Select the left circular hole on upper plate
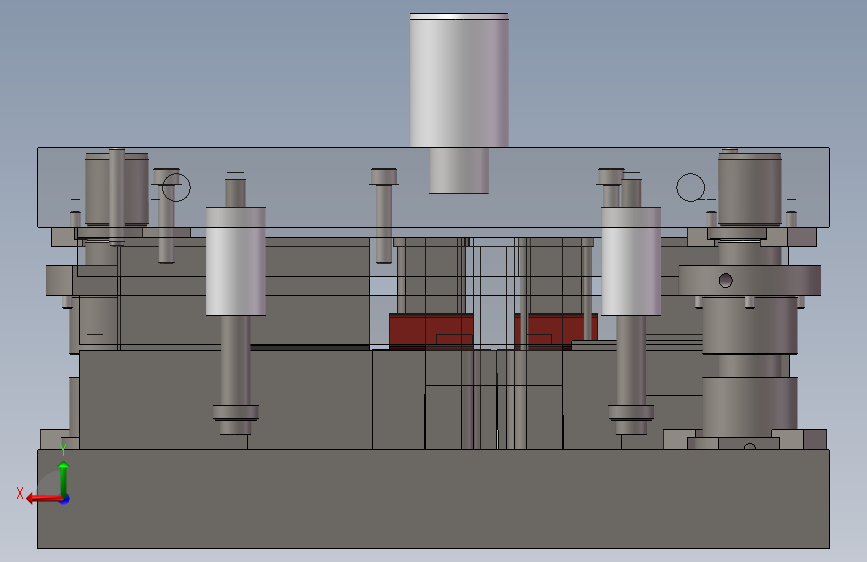The width and height of the screenshot is (867, 562). pos(176,188)
